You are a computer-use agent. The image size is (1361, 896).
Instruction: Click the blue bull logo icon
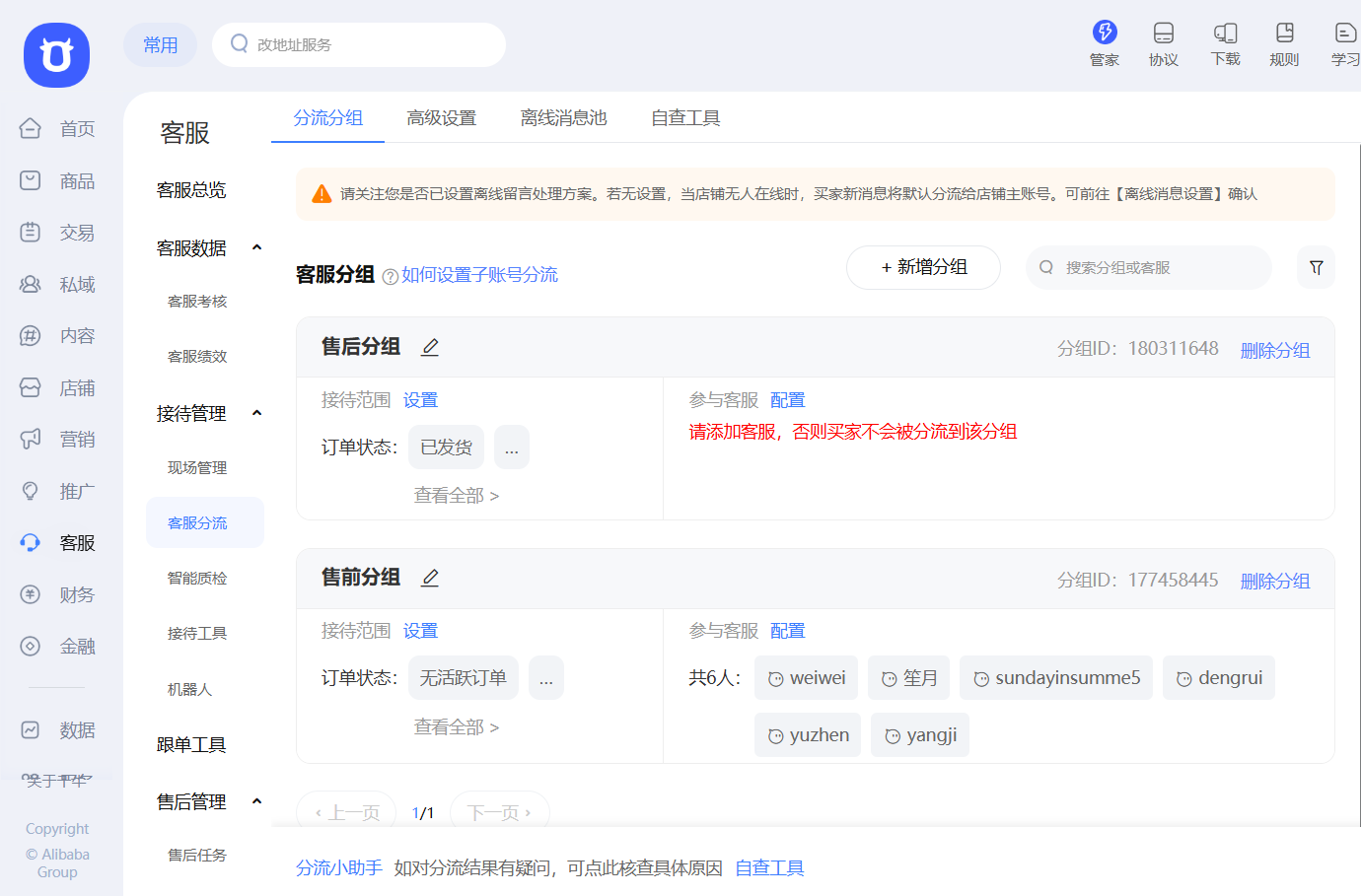(56, 55)
